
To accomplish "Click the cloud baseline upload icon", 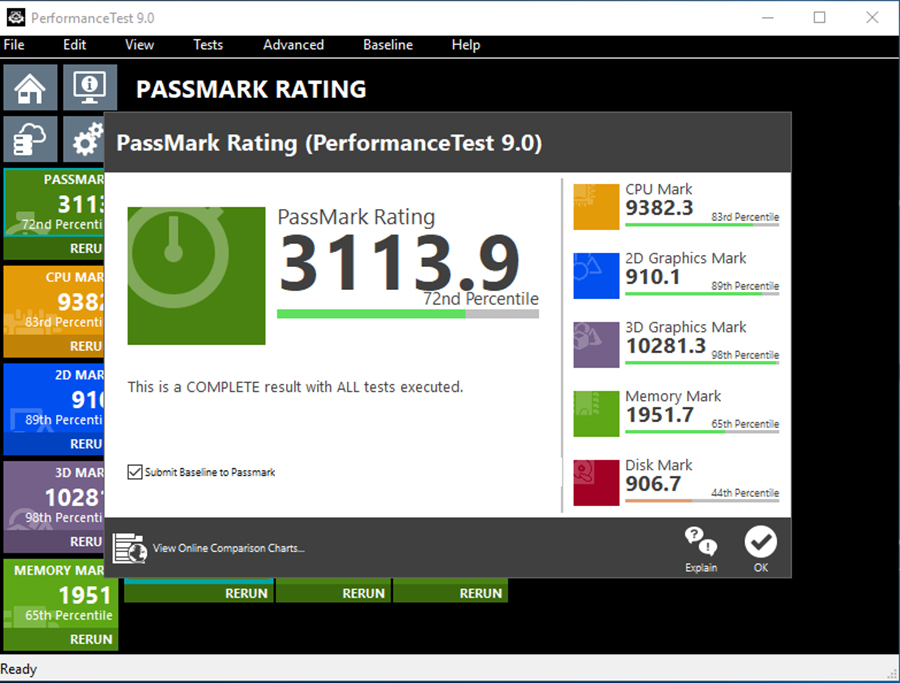I will [x=30, y=139].
